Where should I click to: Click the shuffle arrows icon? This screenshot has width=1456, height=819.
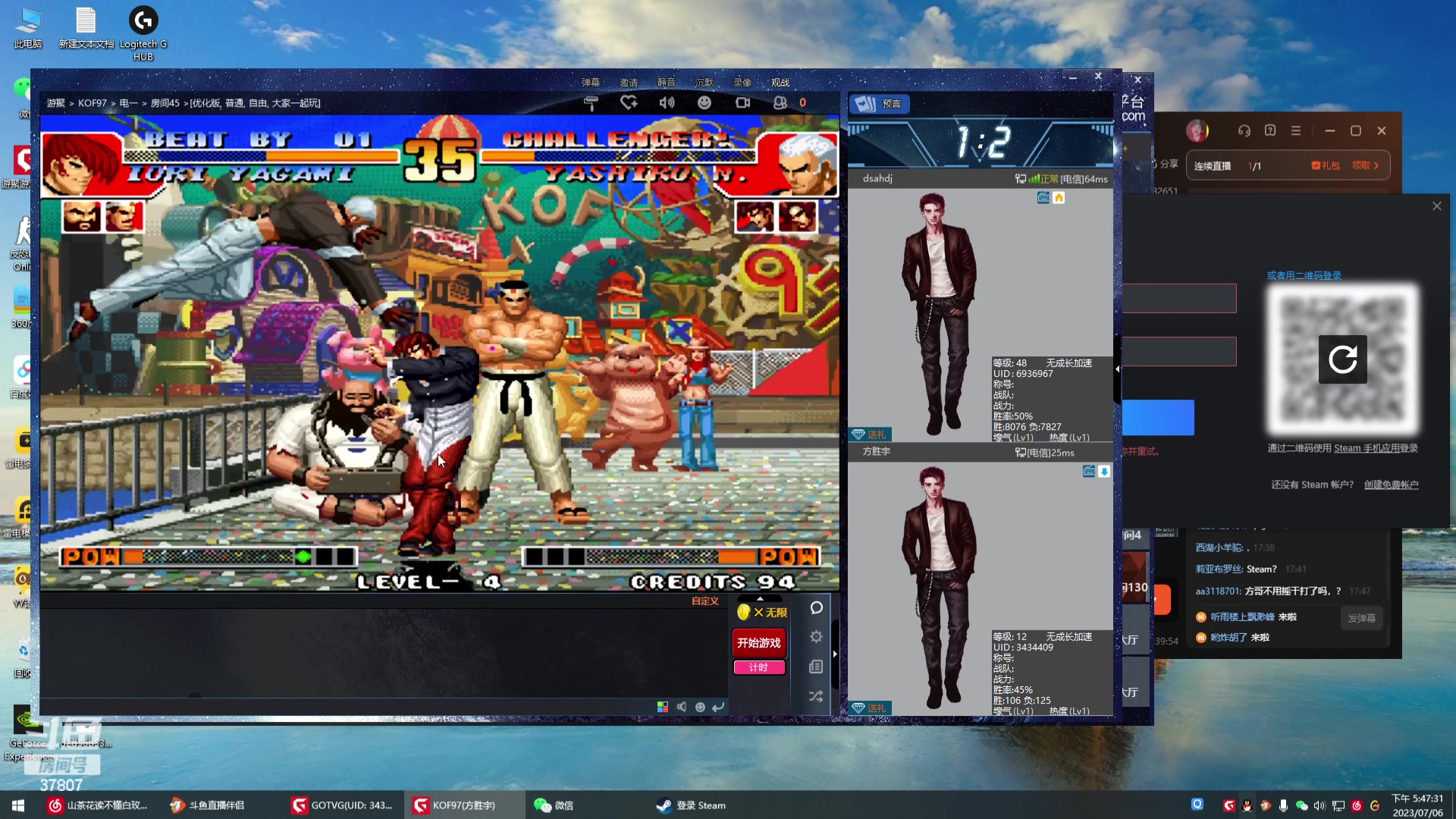816,696
